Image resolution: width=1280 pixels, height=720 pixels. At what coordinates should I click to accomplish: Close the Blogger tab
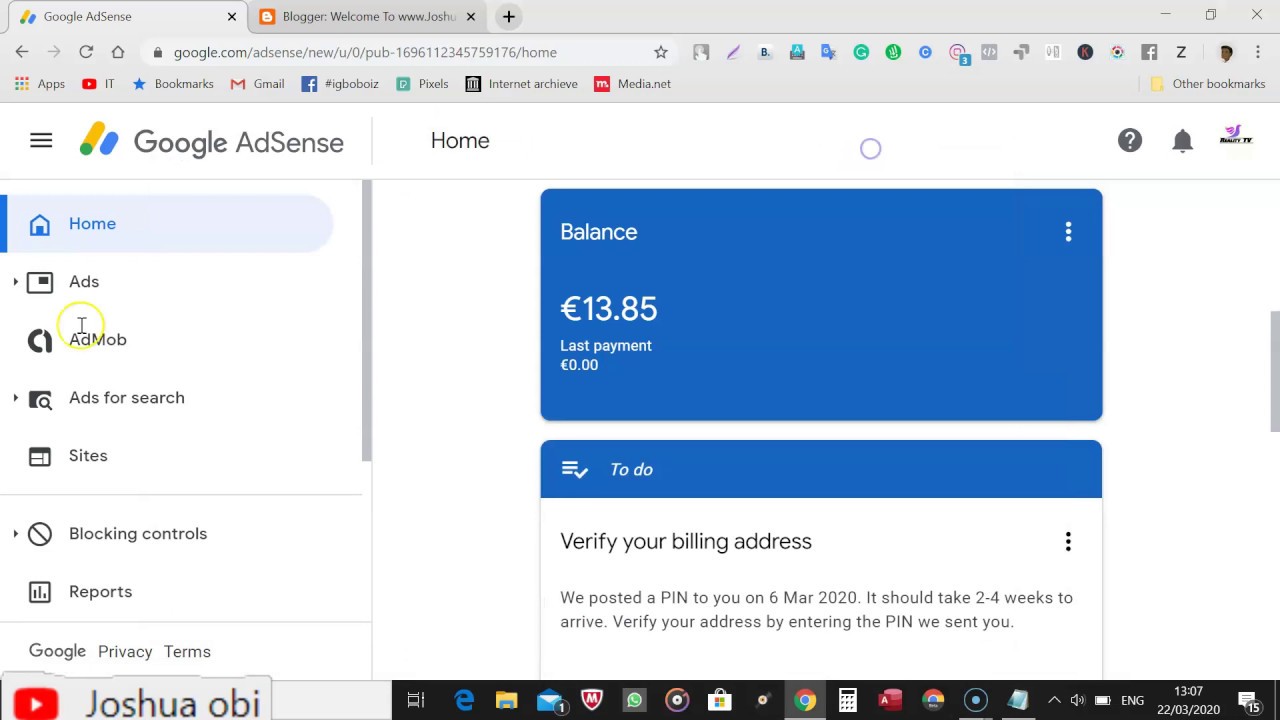(472, 17)
